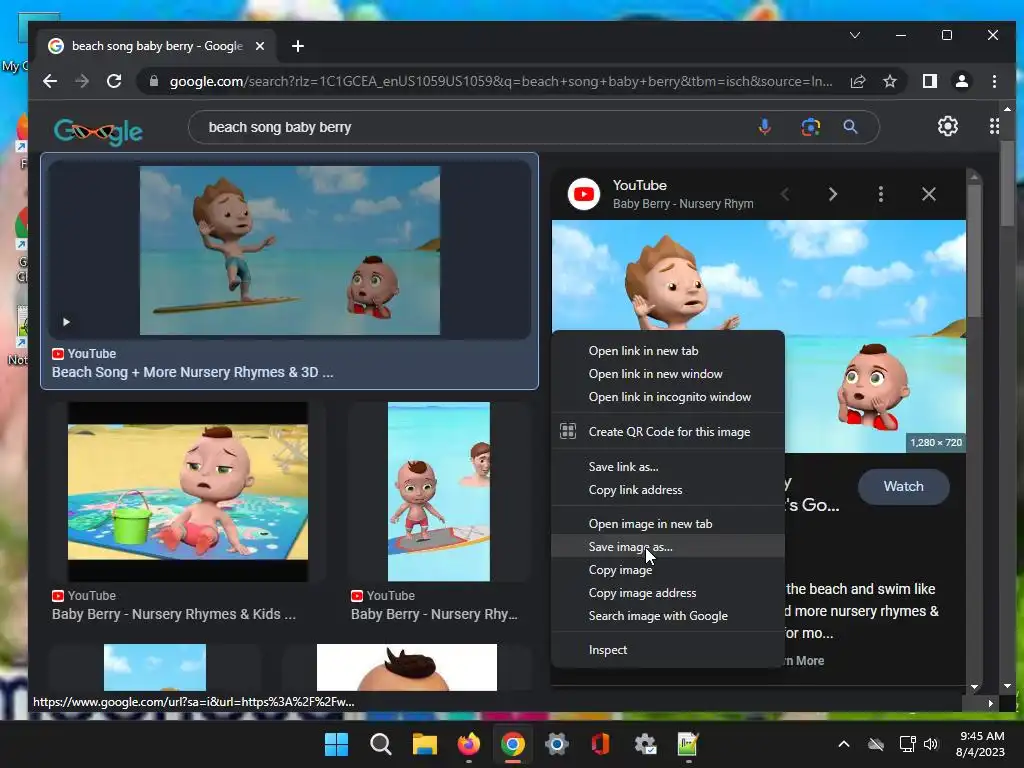The width and height of the screenshot is (1024, 768).
Task: Open the Beach Song + More Nursery Rhymes result
Action: [x=193, y=372]
